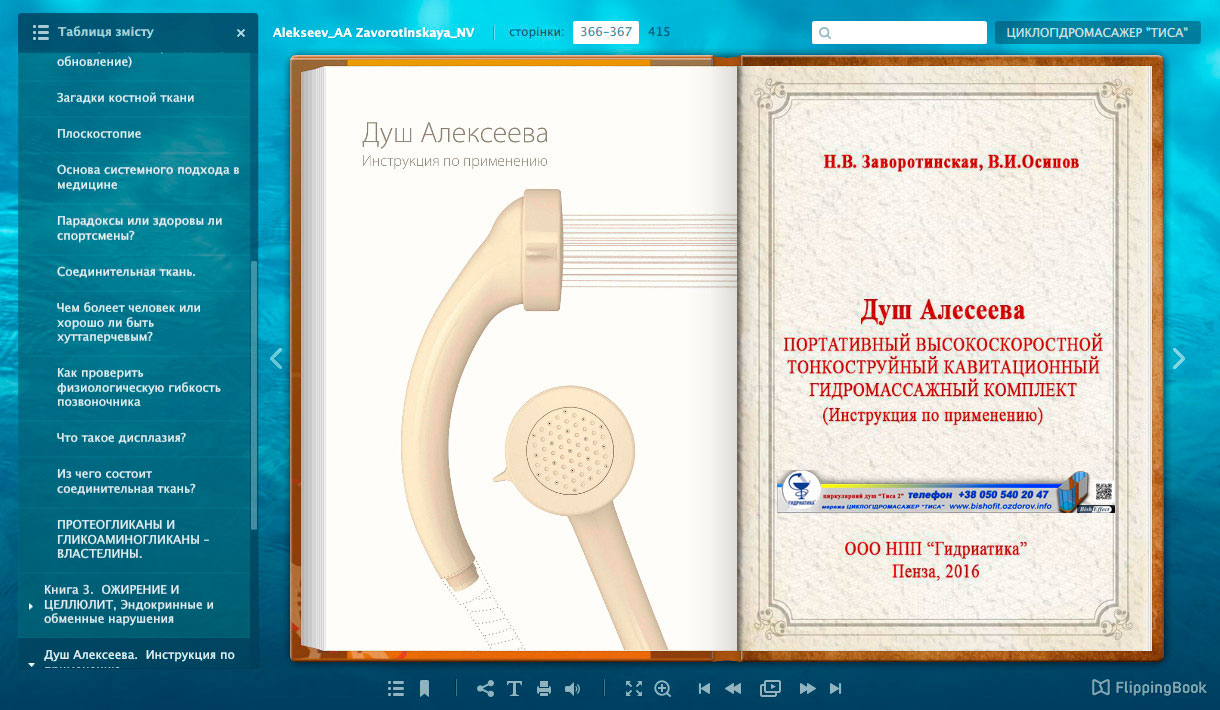Screen dimensions: 1220x710
Task: Open Чем болеет человек или хорошо ли быть гуттаперчевым
Action: click(x=129, y=322)
